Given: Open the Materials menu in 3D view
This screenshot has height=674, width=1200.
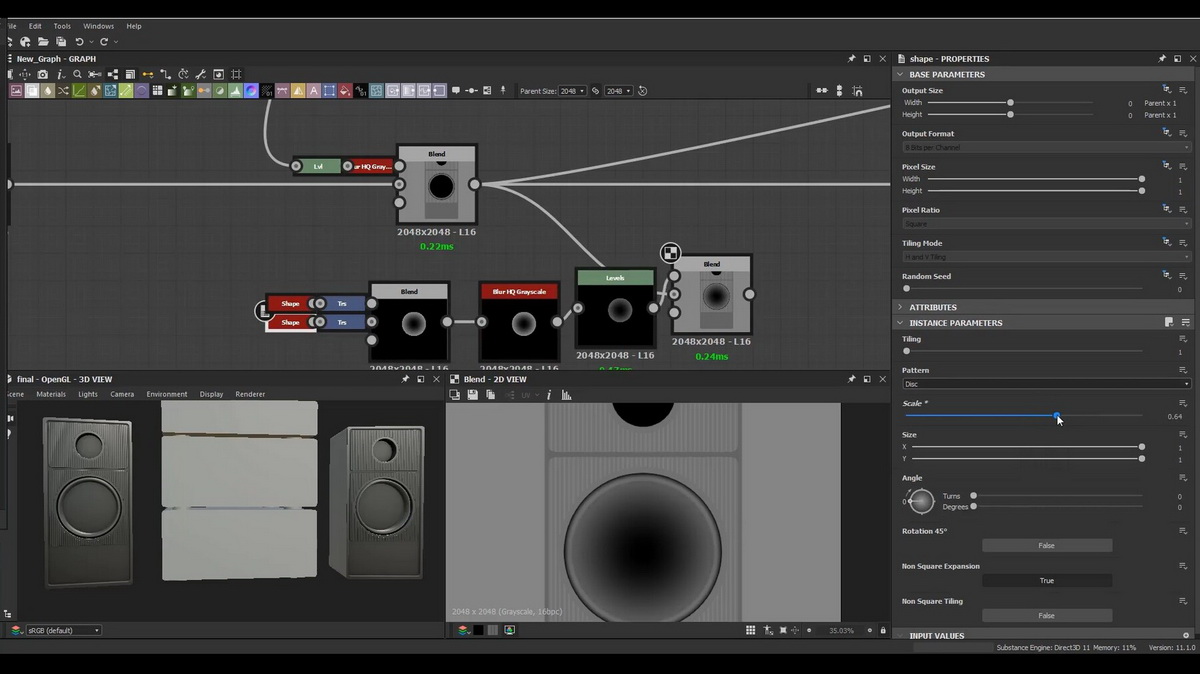Looking at the screenshot, I should (51, 394).
